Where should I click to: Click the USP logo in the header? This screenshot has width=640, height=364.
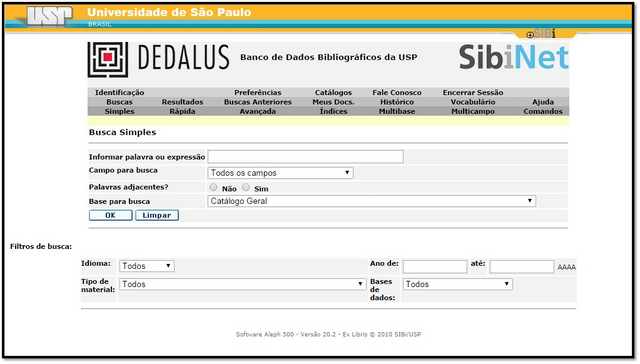pyautogui.click(x=49, y=16)
